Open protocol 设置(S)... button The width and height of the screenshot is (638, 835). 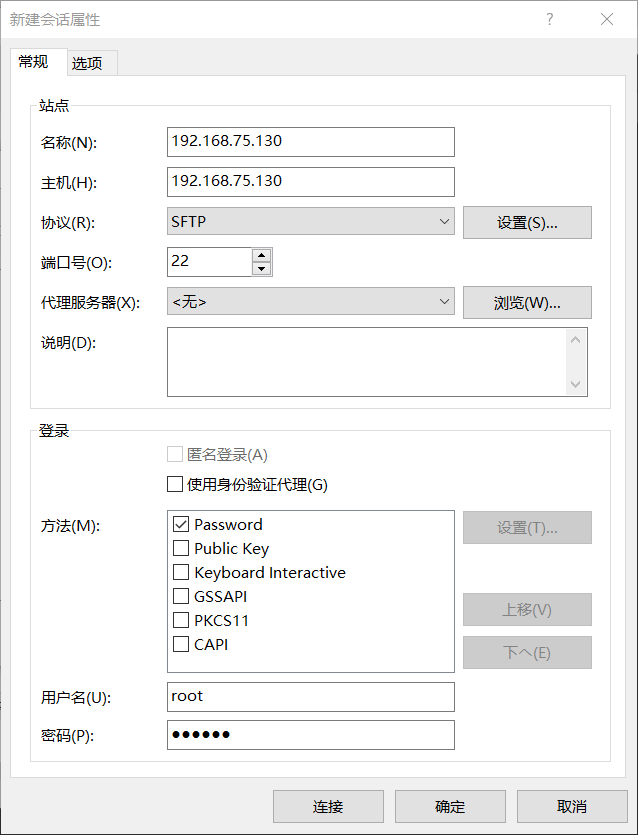(x=527, y=222)
